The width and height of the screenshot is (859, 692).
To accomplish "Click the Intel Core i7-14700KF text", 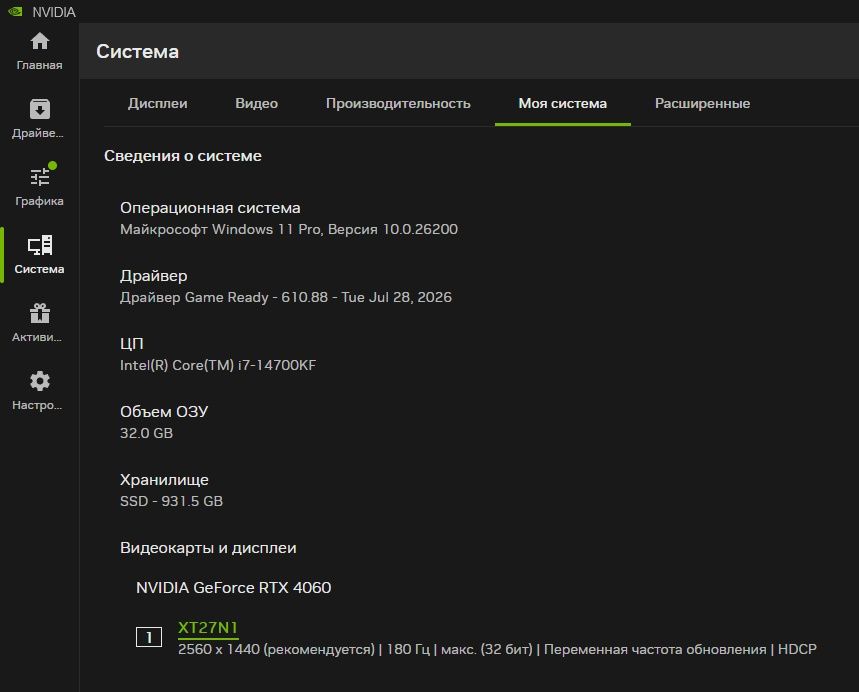I will (x=218, y=365).
